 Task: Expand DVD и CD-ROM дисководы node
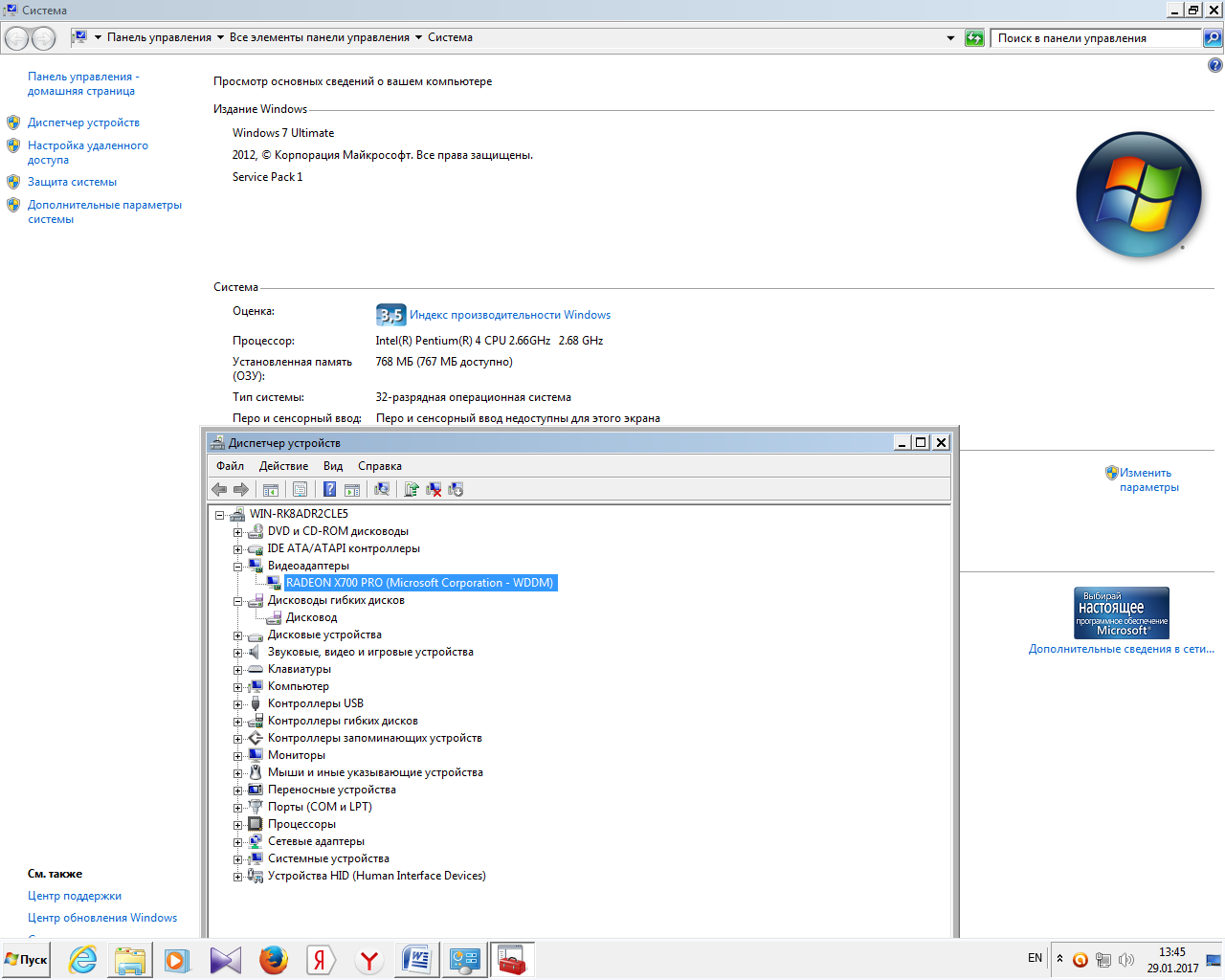pos(237,532)
